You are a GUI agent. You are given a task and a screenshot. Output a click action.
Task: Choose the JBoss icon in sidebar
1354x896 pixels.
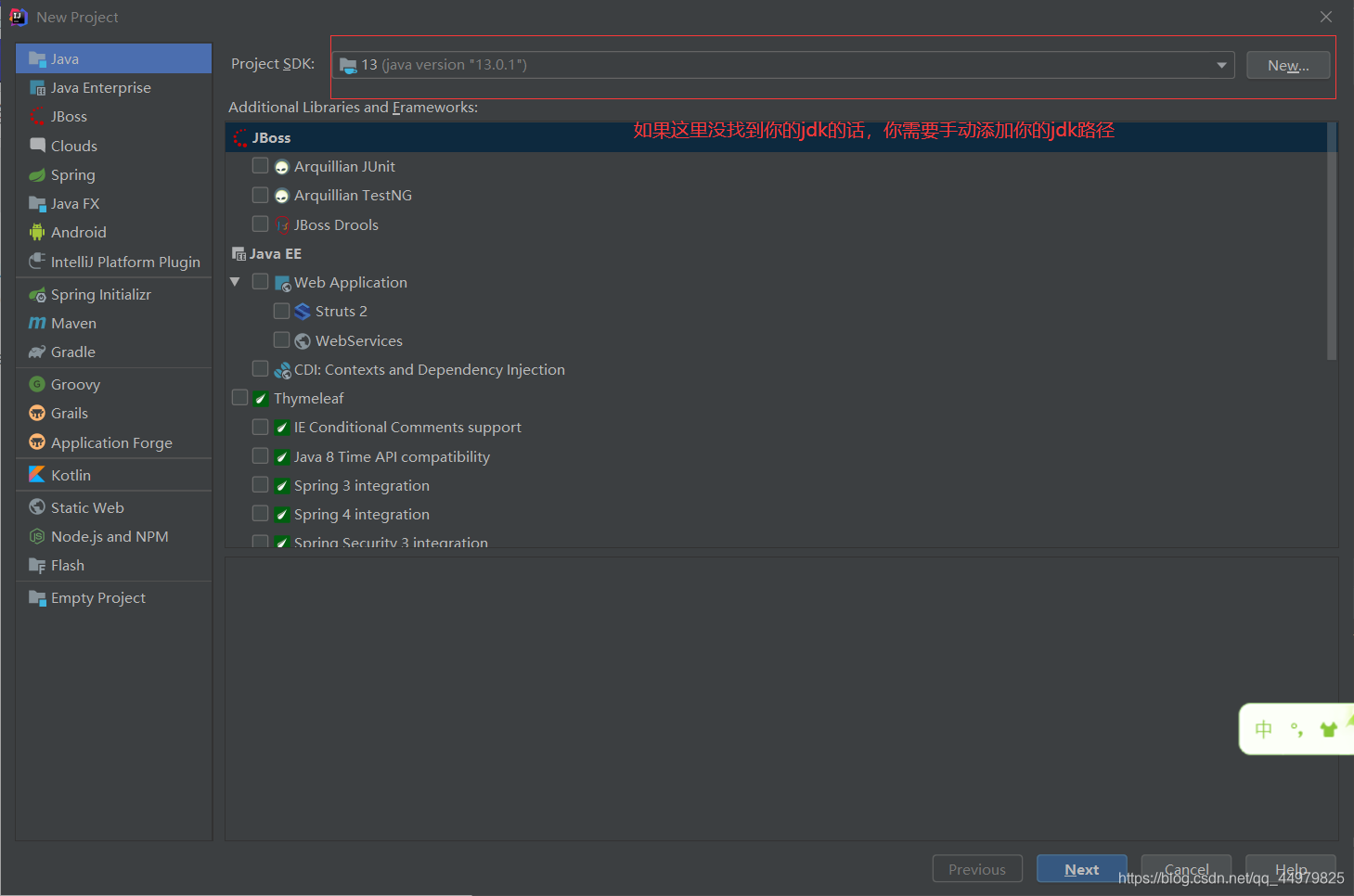click(x=37, y=117)
